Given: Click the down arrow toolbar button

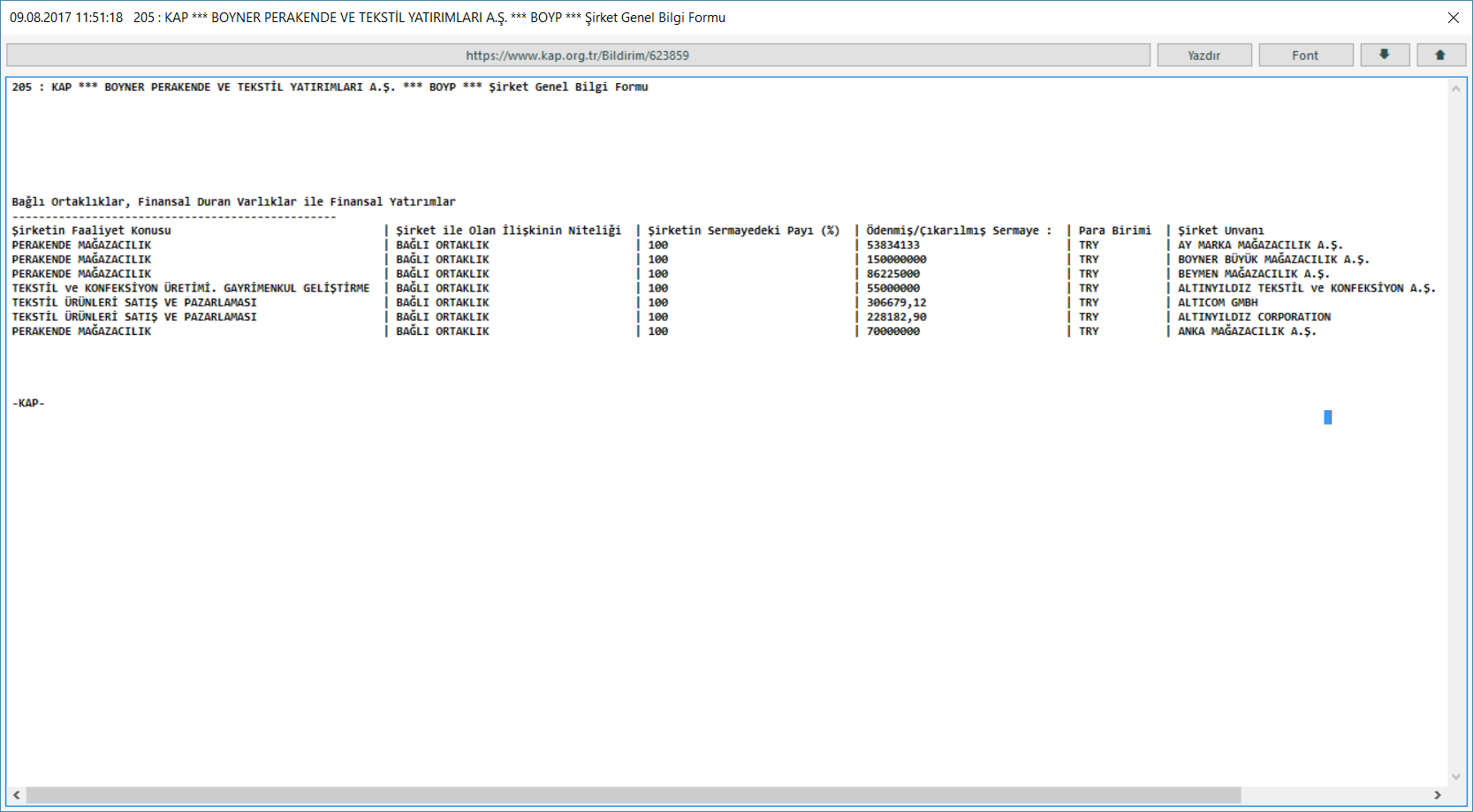Looking at the screenshot, I should (x=1385, y=55).
